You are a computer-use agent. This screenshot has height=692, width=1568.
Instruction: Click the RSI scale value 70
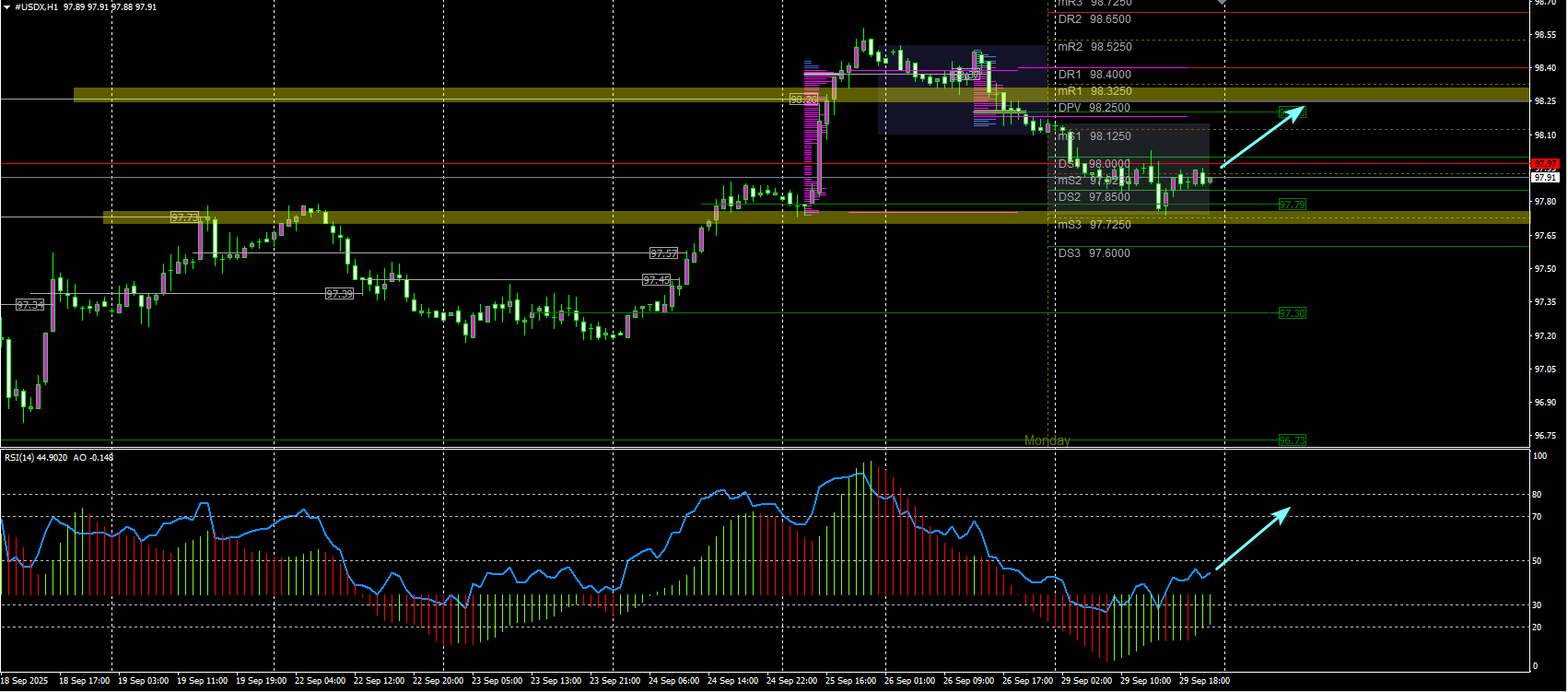pos(1537,517)
